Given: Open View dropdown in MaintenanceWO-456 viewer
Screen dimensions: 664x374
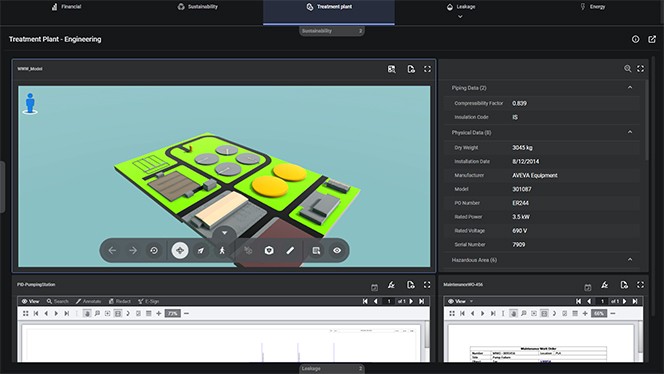Looking at the screenshot, I should pos(460,301).
